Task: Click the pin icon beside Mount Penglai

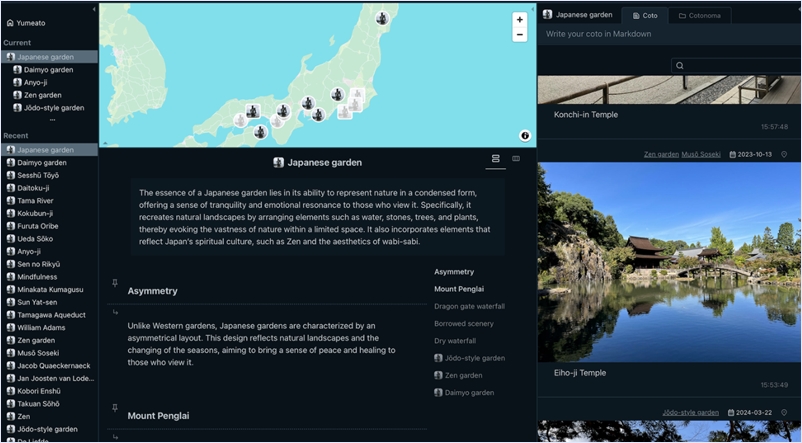Action: (115, 408)
